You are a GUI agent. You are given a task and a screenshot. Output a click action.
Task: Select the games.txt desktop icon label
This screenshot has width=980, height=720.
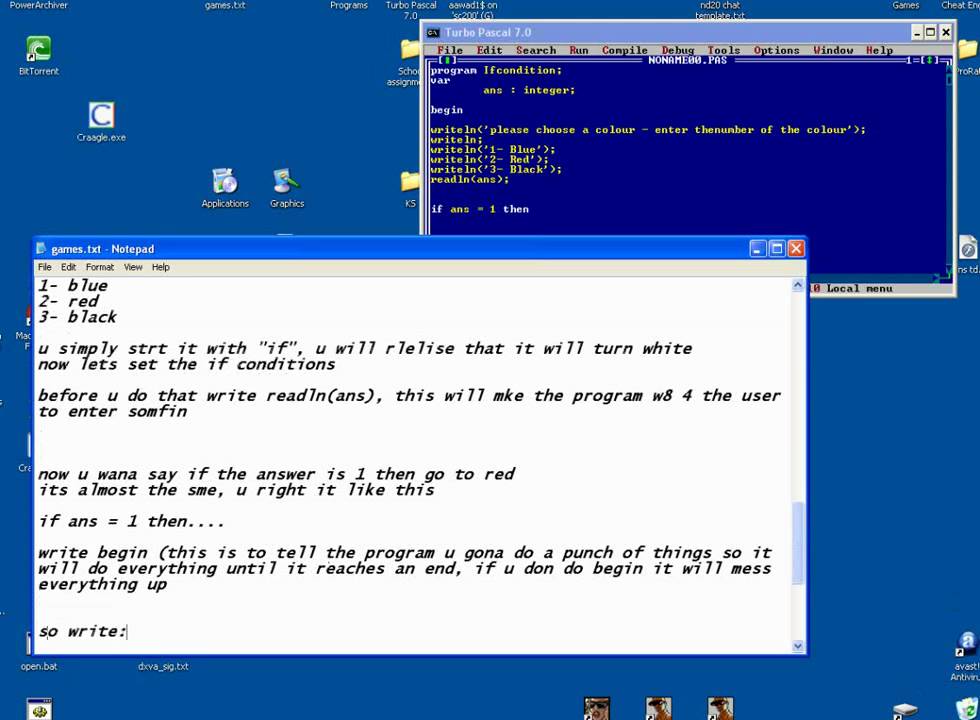pyautogui.click(x=225, y=5)
